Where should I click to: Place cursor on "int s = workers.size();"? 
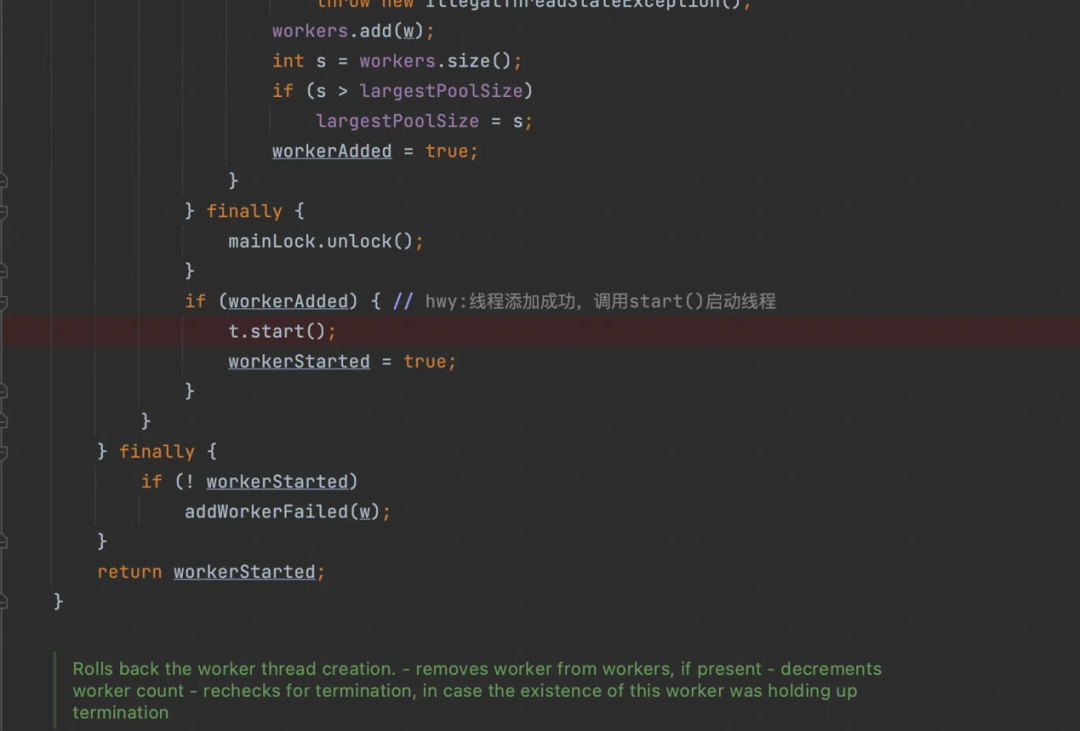pyautogui.click(x=397, y=61)
